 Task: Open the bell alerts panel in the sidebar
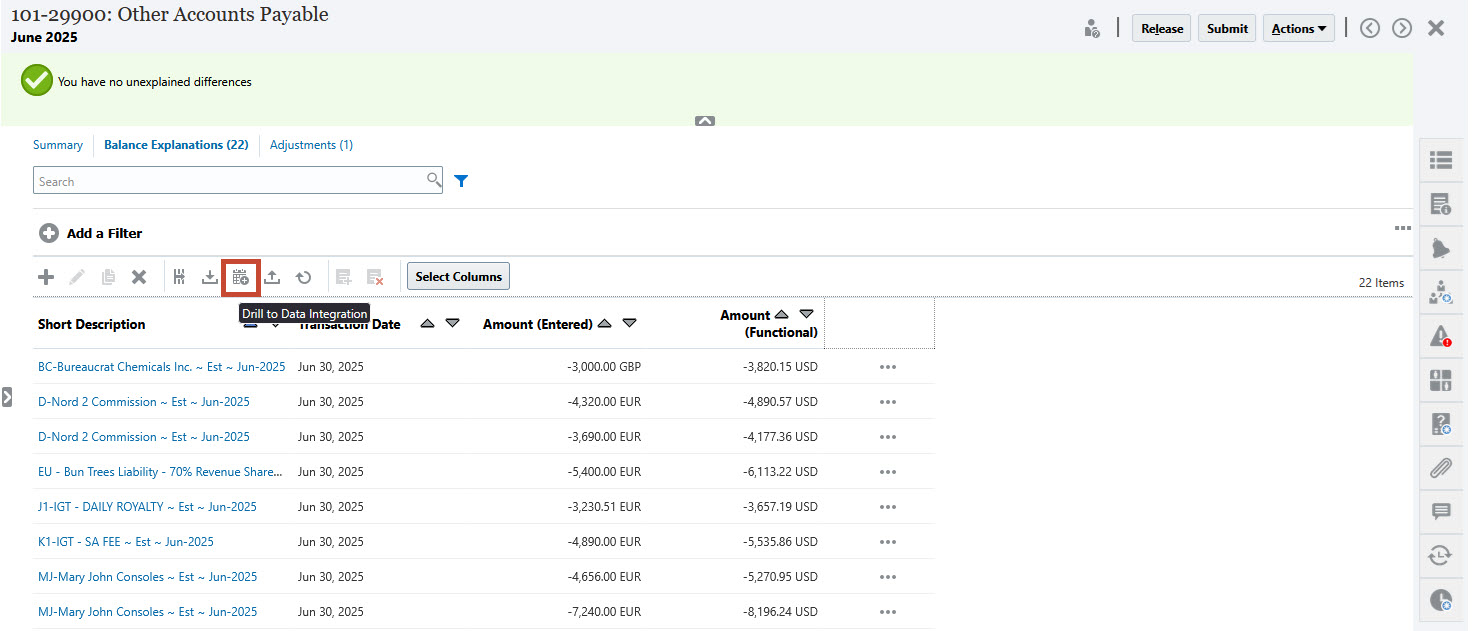click(x=1440, y=248)
